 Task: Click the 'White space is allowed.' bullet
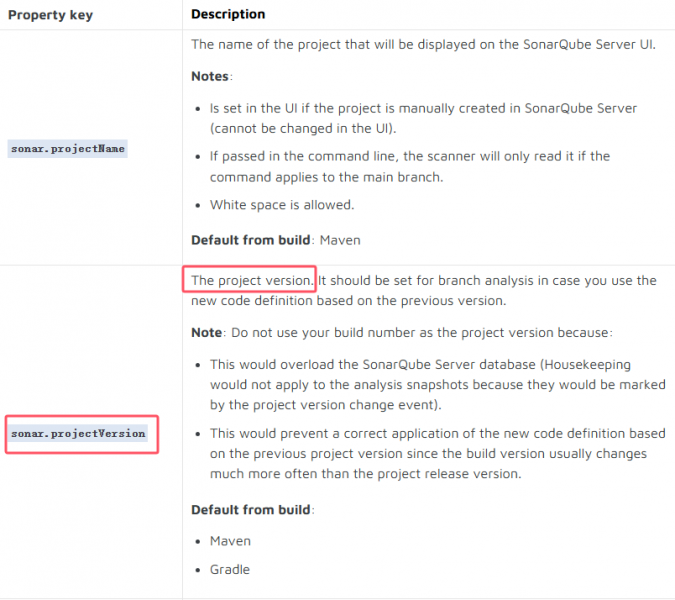coord(282,205)
